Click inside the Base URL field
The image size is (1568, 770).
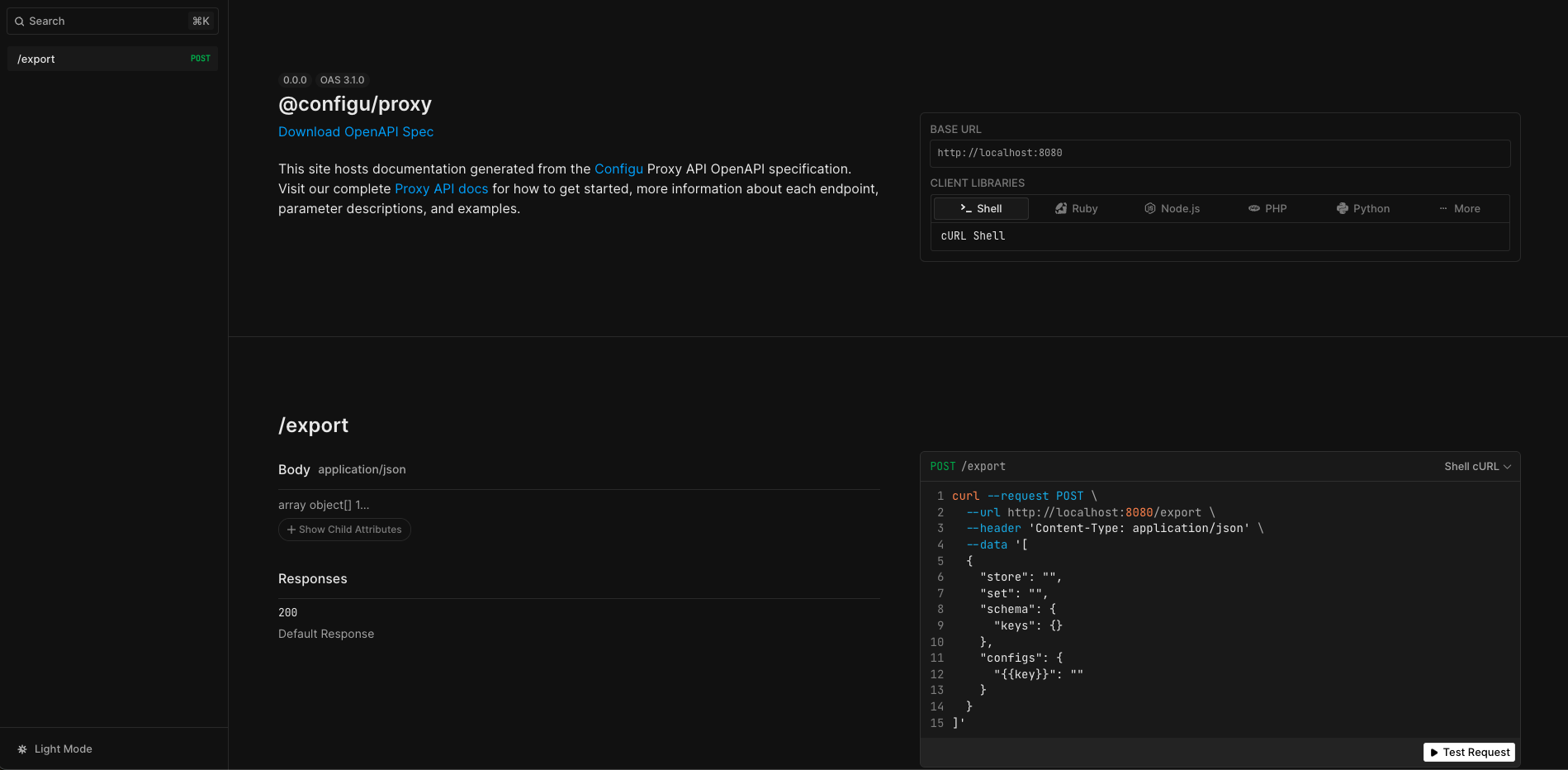[1220, 153]
